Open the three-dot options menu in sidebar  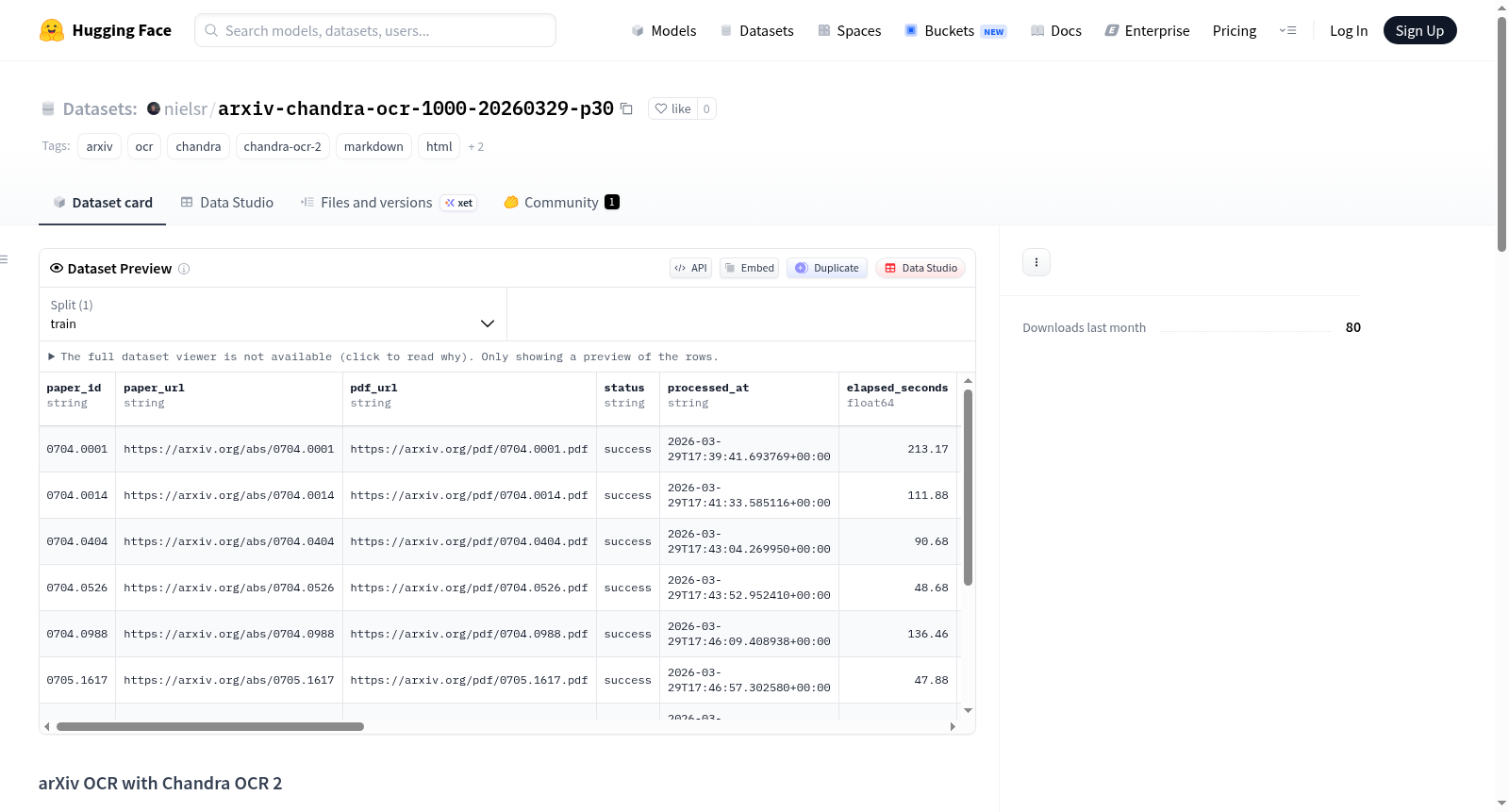coord(1036,262)
